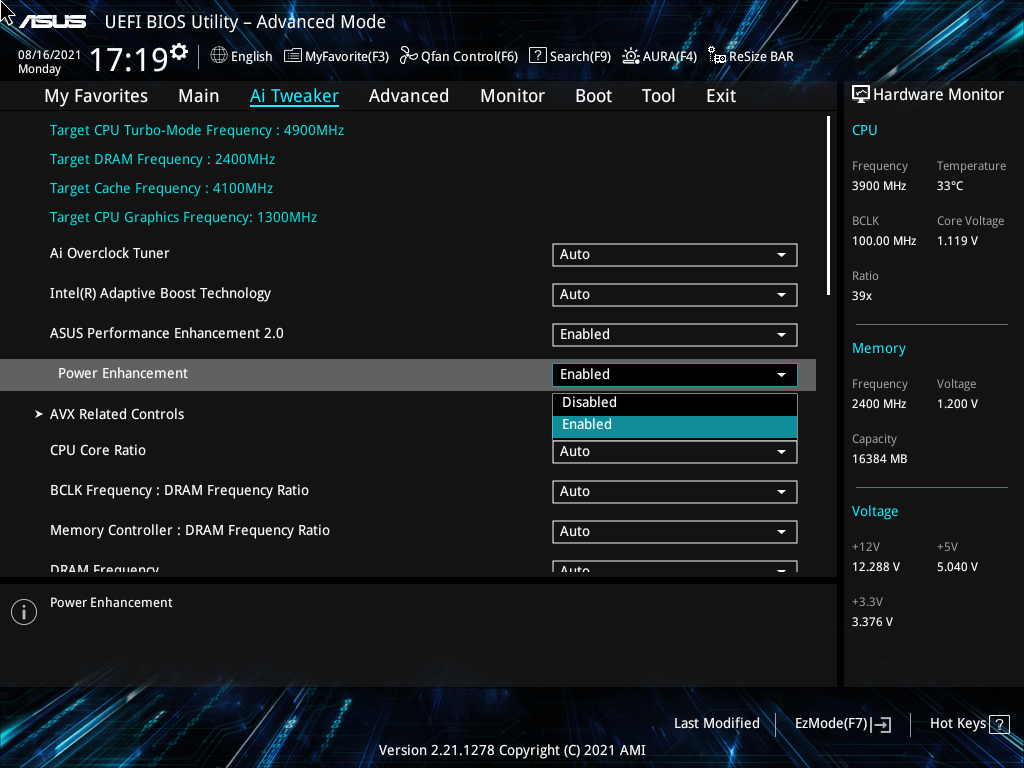Click the Search question mark icon

pos(537,55)
